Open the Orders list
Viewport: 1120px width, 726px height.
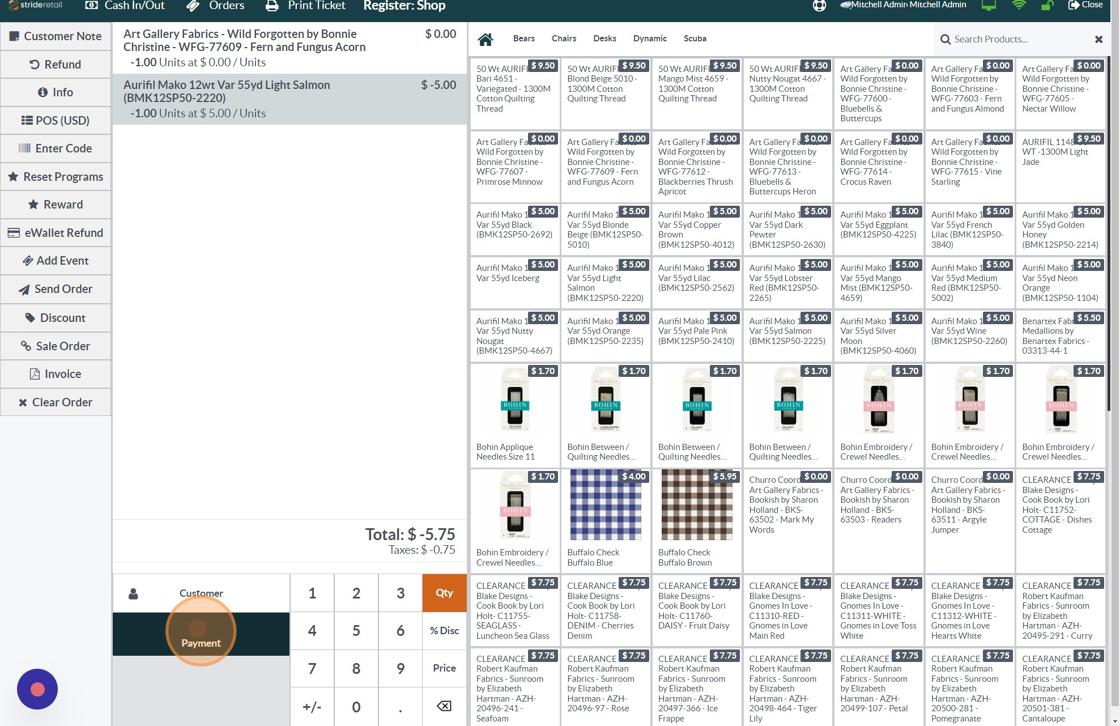(x=215, y=6)
